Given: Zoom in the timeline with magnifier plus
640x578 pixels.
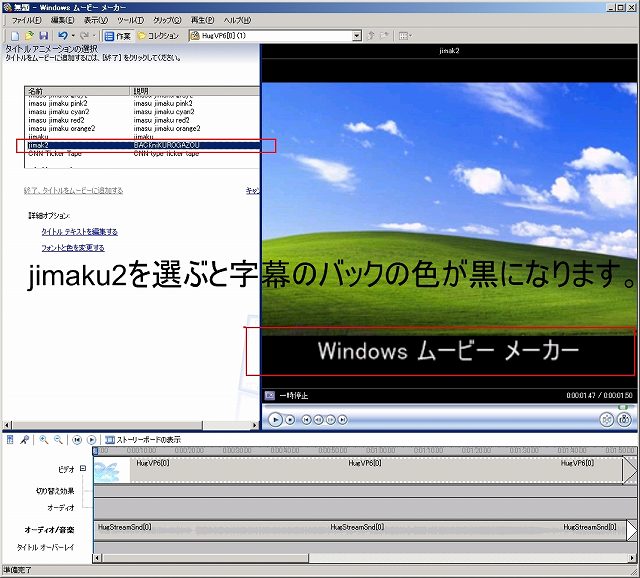Looking at the screenshot, I should pyautogui.click(x=44, y=440).
